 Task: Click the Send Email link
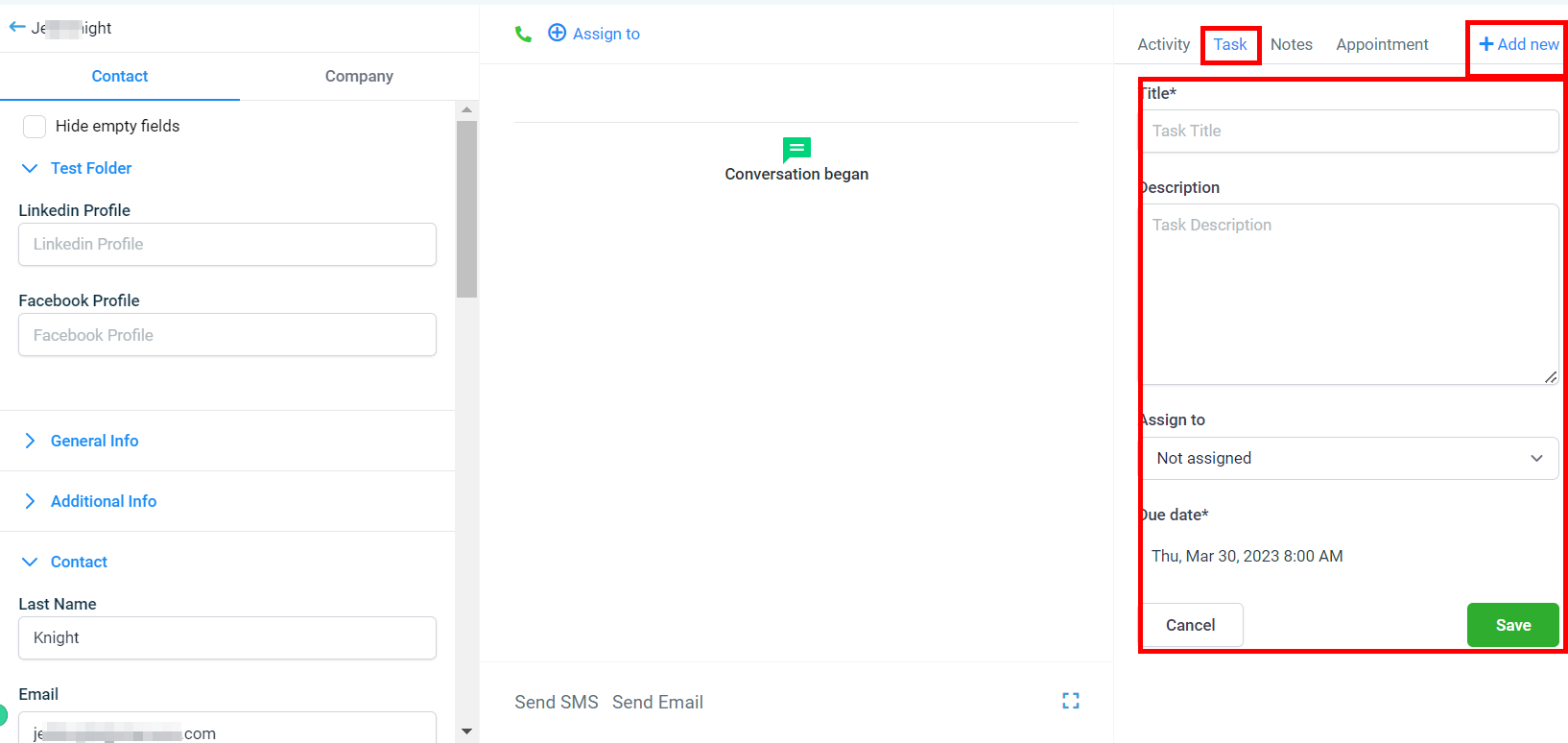coord(657,702)
